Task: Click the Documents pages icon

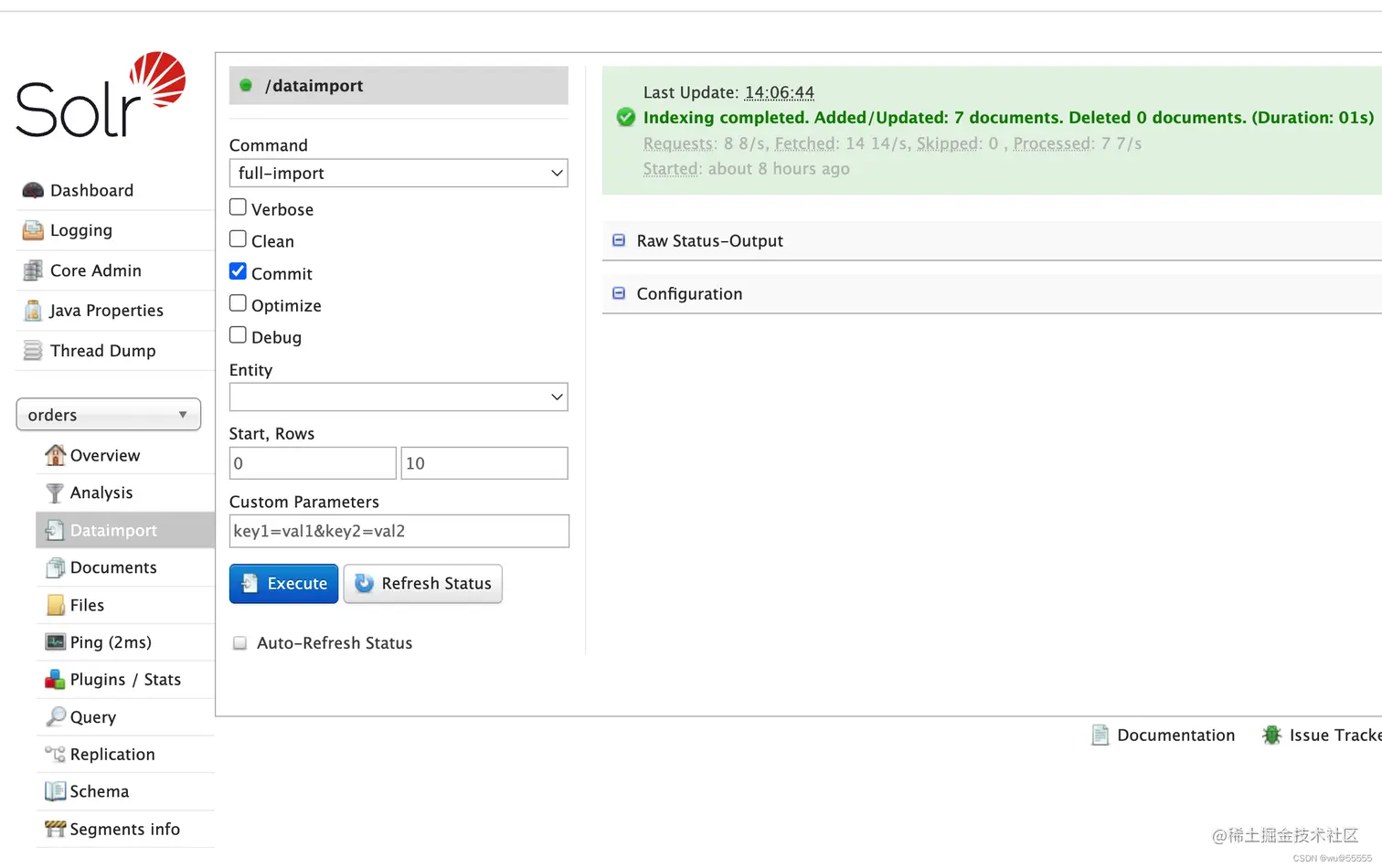Action: pyautogui.click(x=55, y=567)
